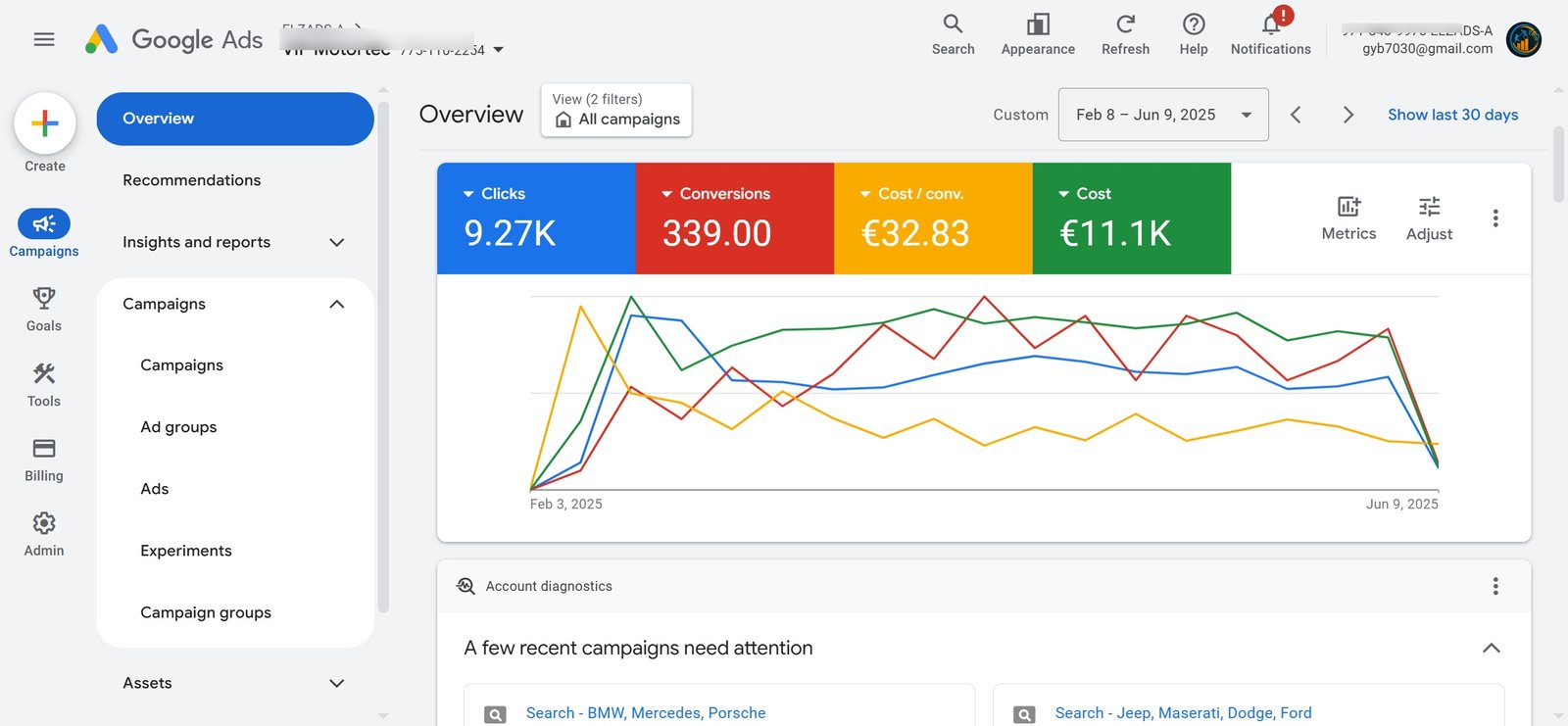Screen dimensions: 1568x726
Task: Click the account profile avatar
Action: pyautogui.click(x=1524, y=39)
